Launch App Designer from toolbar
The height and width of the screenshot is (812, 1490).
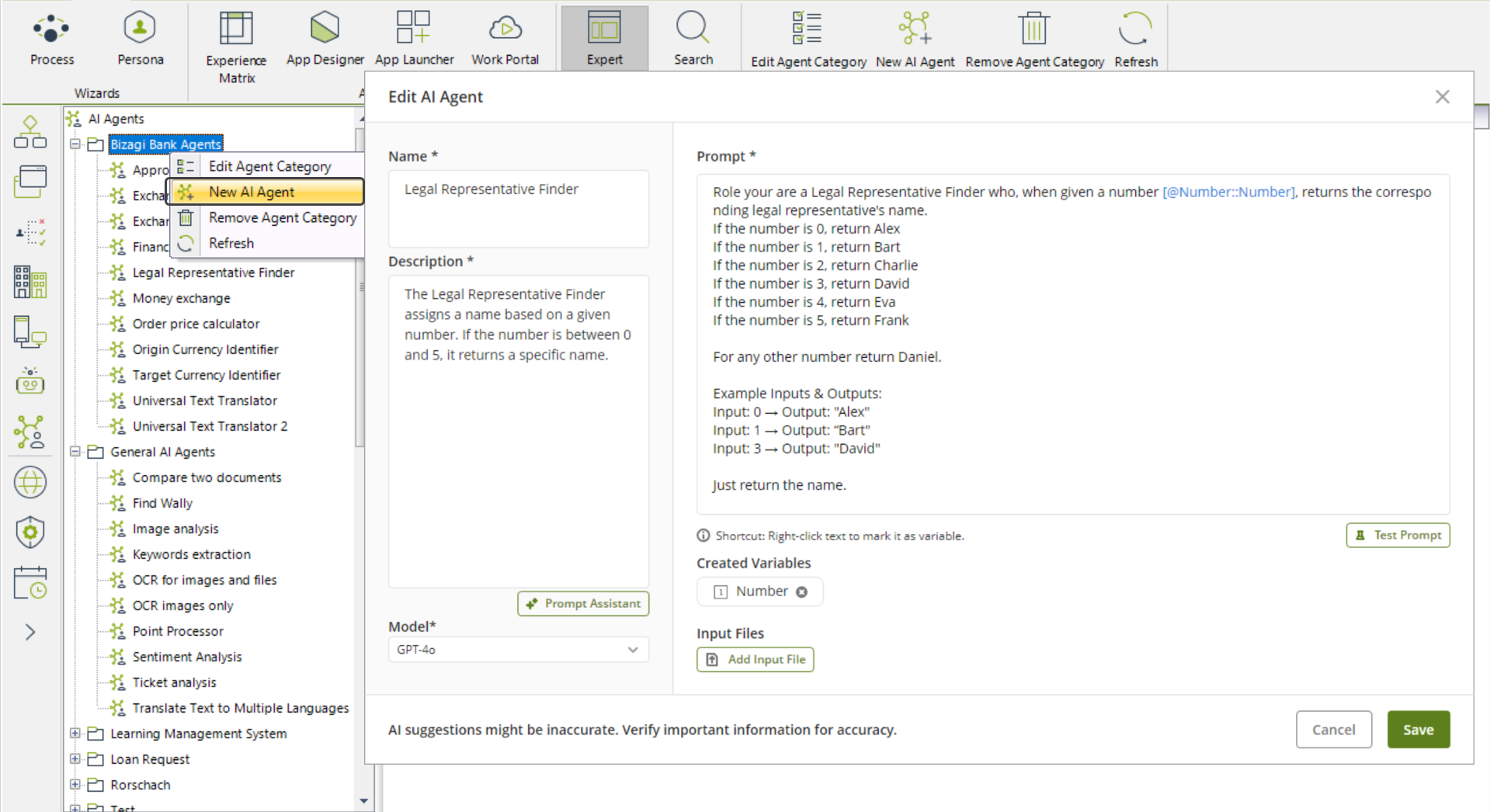pos(325,38)
